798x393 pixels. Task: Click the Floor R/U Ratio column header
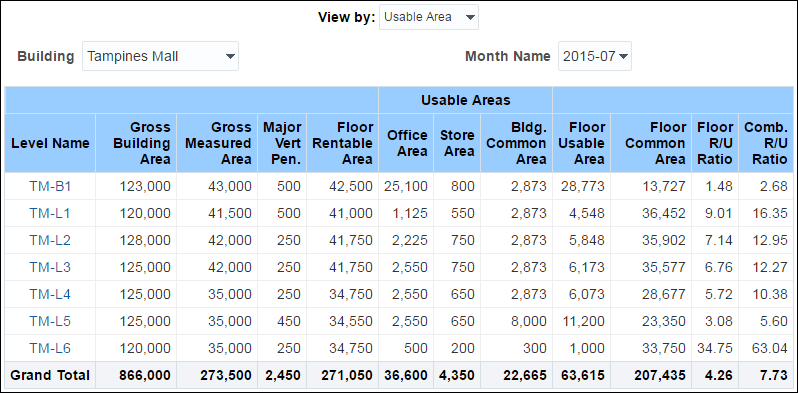pyautogui.click(x=715, y=143)
